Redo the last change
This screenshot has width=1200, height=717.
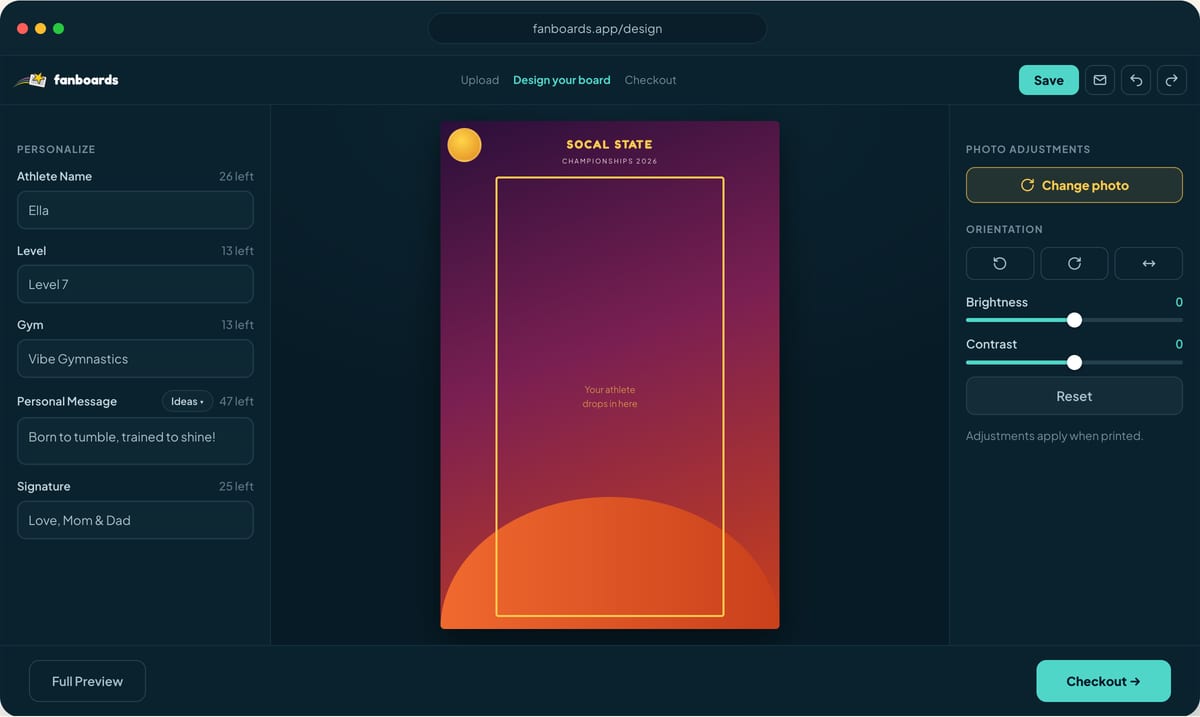pyautogui.click(x=1172, y=80)
